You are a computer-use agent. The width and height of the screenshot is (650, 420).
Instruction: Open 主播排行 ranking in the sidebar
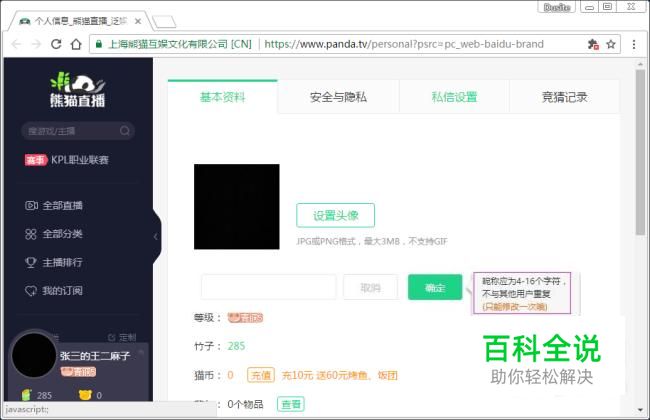click(54, 262)
